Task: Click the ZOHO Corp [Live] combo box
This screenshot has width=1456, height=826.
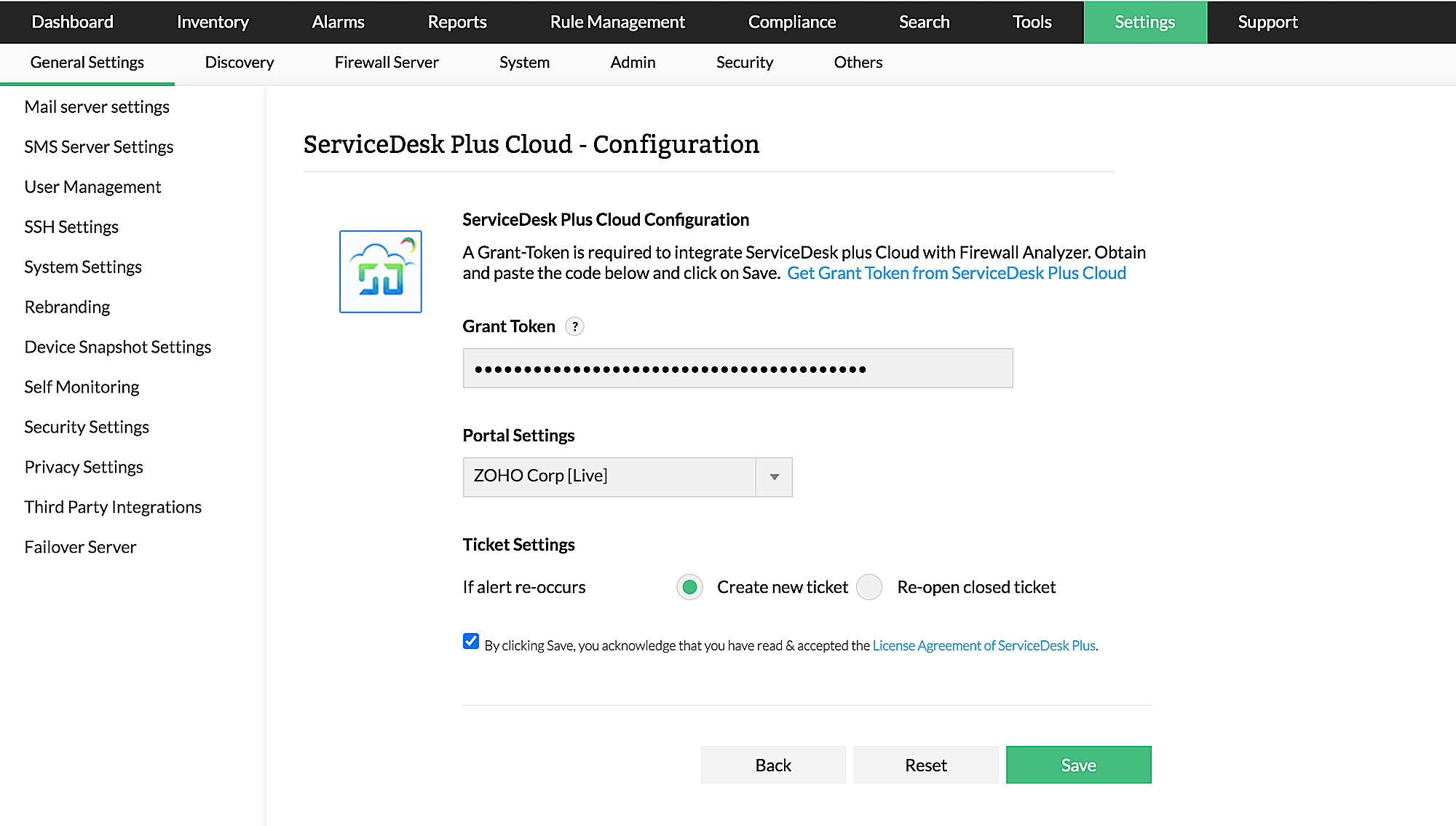Action: coord(609,477)
